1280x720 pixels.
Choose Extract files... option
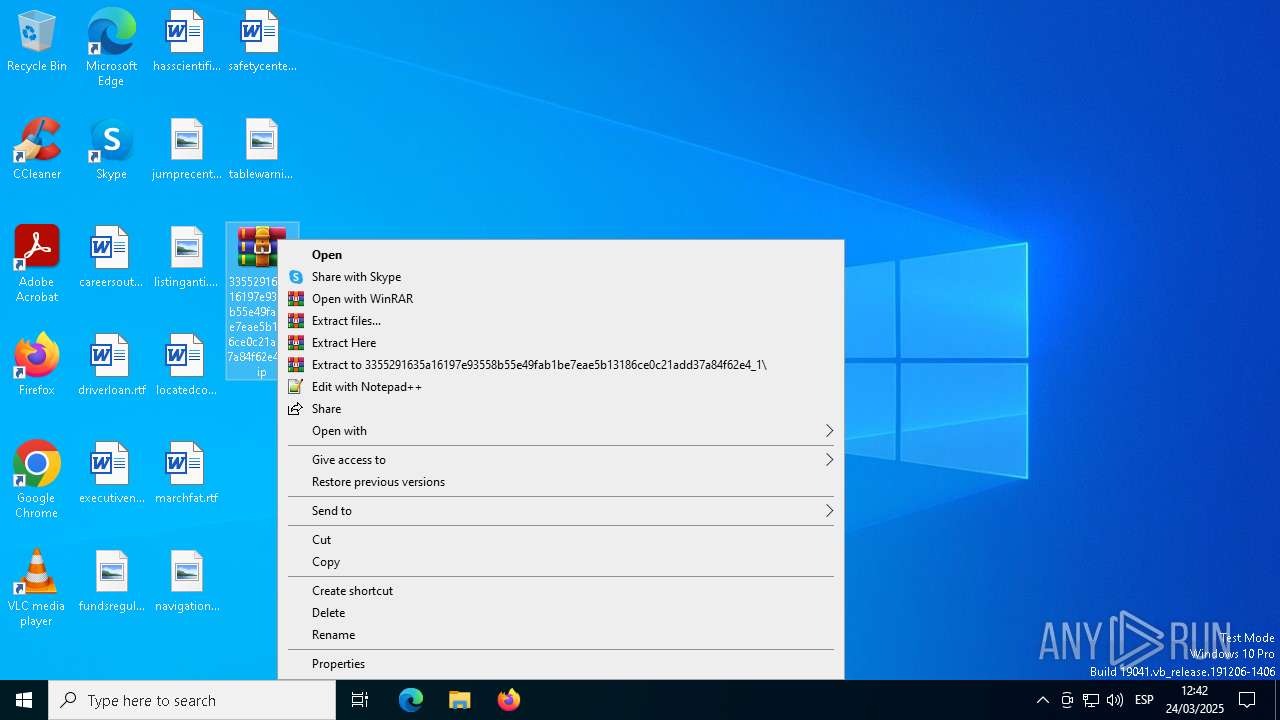561,321
